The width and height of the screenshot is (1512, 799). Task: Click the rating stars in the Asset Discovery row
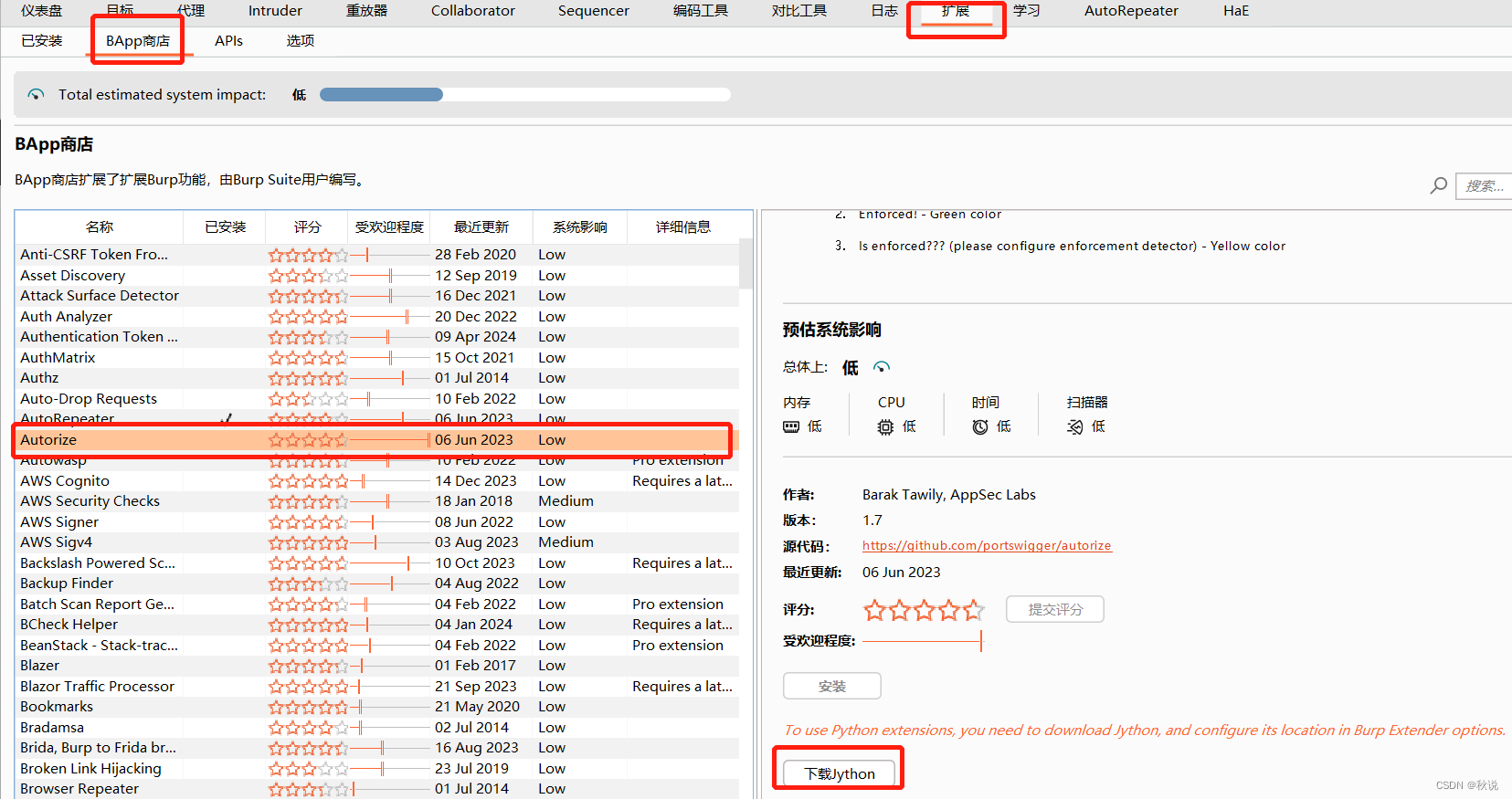tap(308, 275)
